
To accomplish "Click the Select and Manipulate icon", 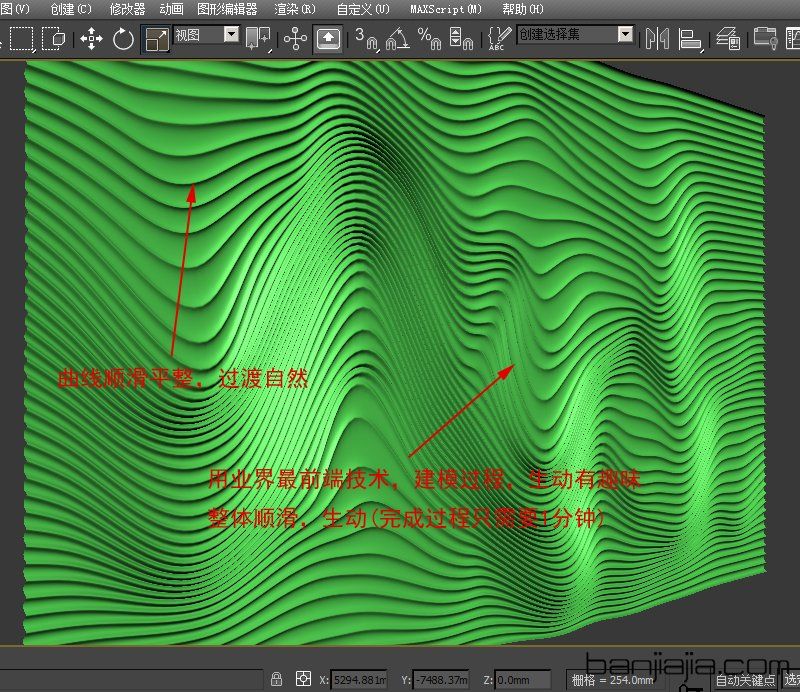I will (295, 39).
